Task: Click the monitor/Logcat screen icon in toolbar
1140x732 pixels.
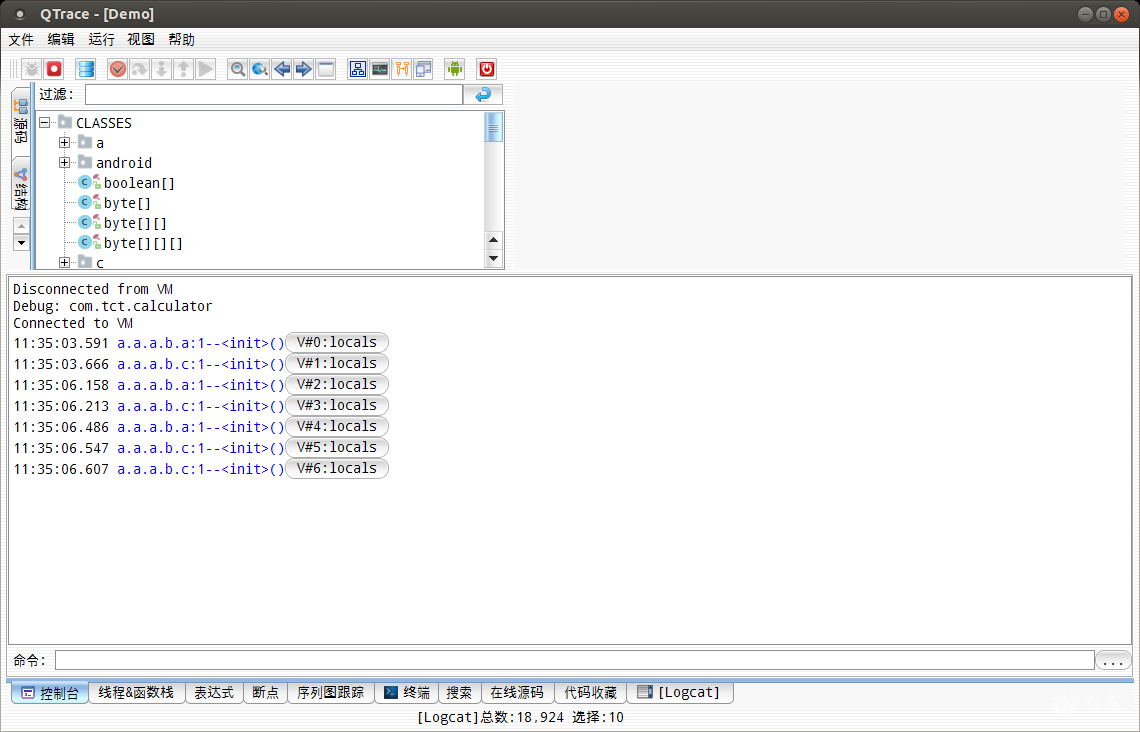Action: point(380,68)
